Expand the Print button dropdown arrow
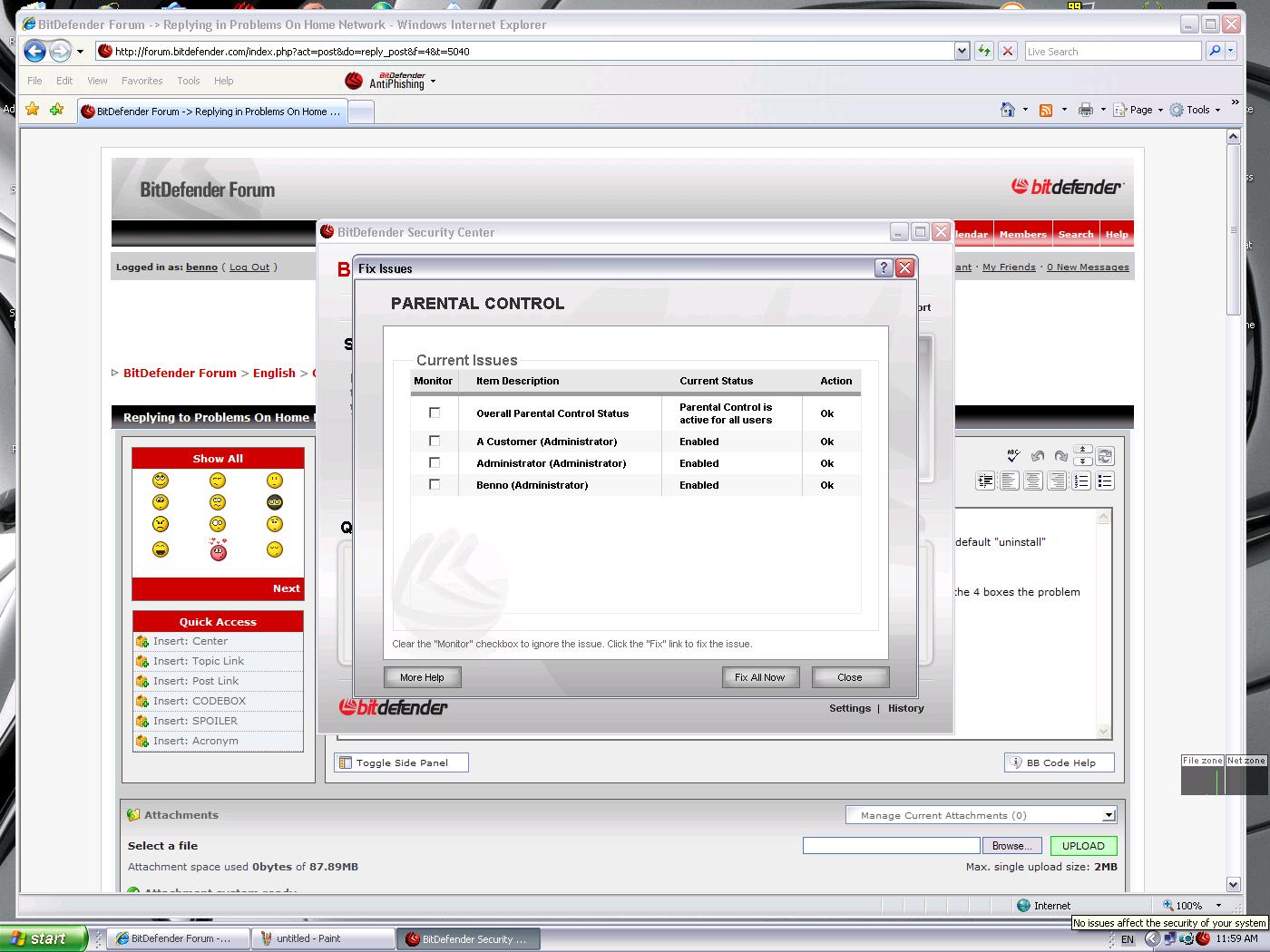The image size is (1270, 952). point(1103,110)
